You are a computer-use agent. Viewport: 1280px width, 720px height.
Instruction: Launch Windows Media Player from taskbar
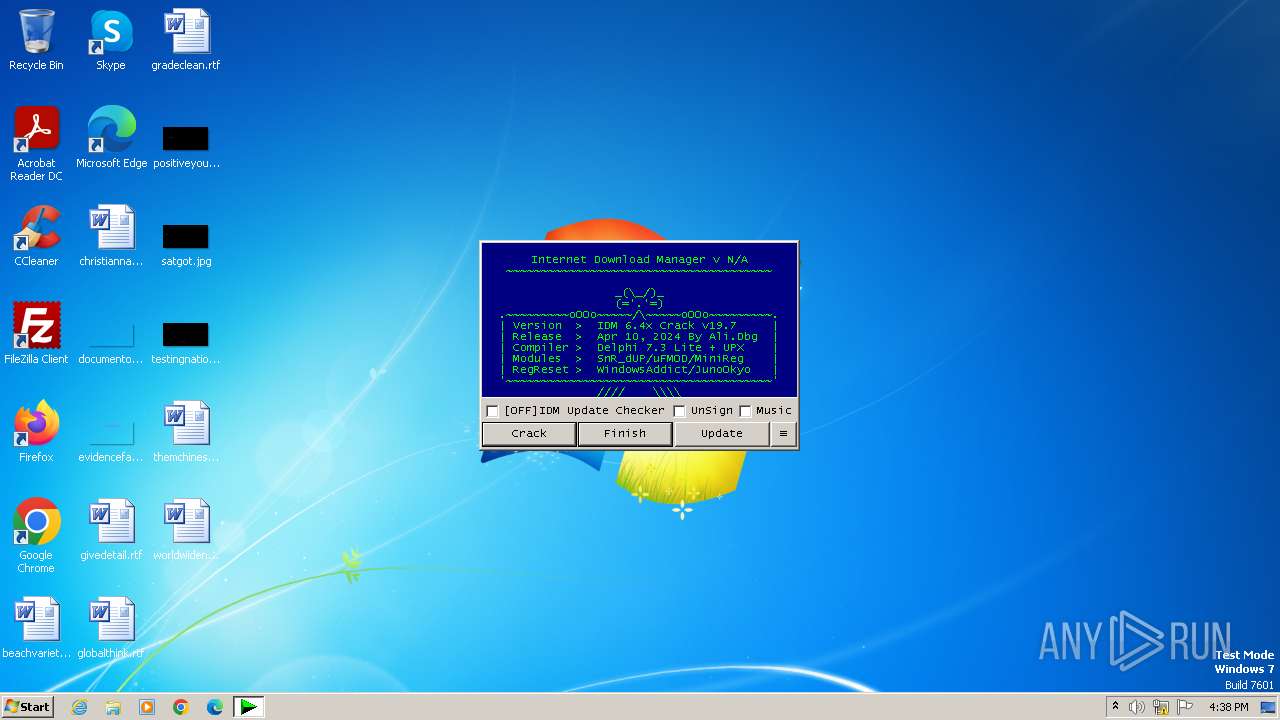[147, 707]
